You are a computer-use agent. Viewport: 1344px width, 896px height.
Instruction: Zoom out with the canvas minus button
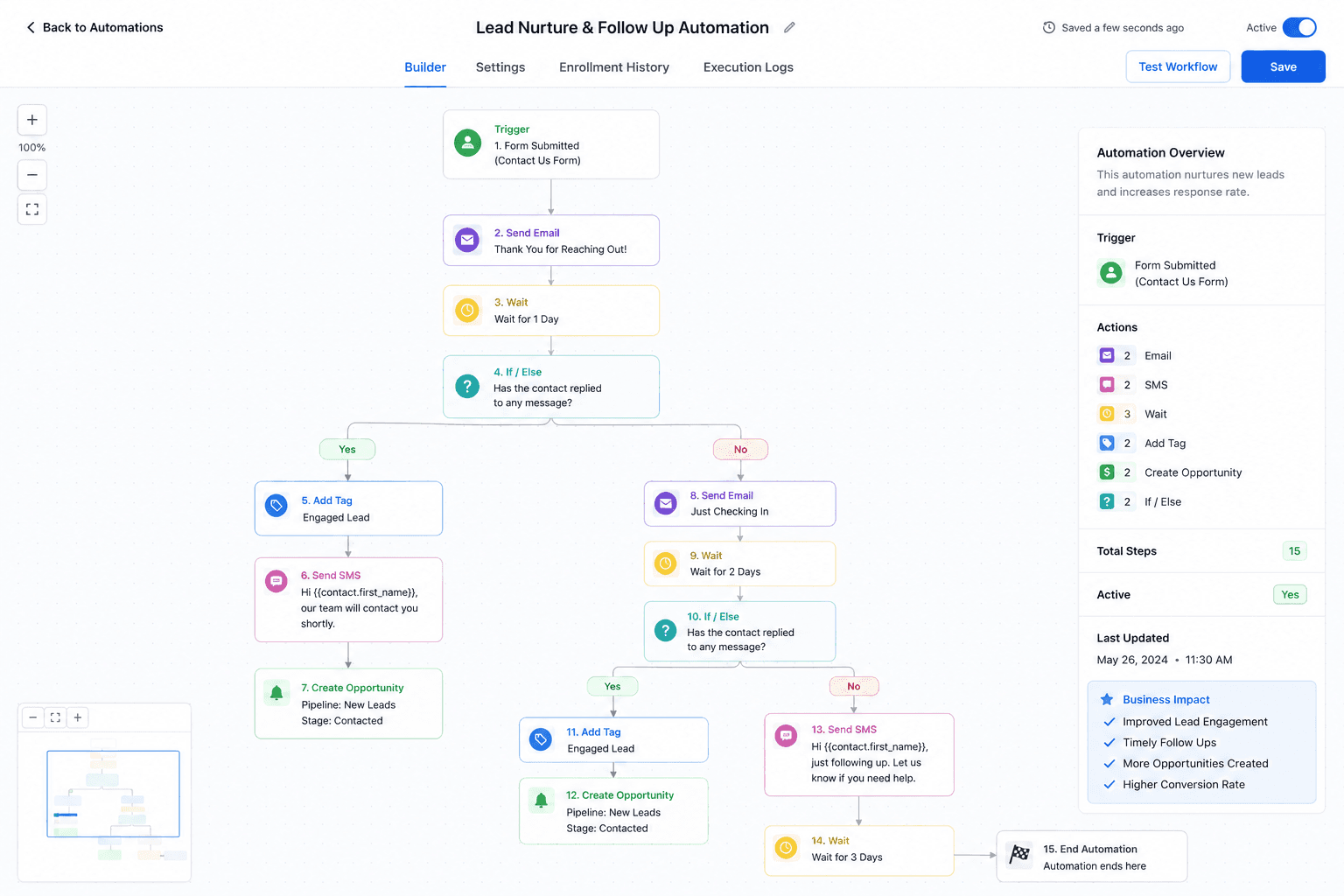(32, 175)
